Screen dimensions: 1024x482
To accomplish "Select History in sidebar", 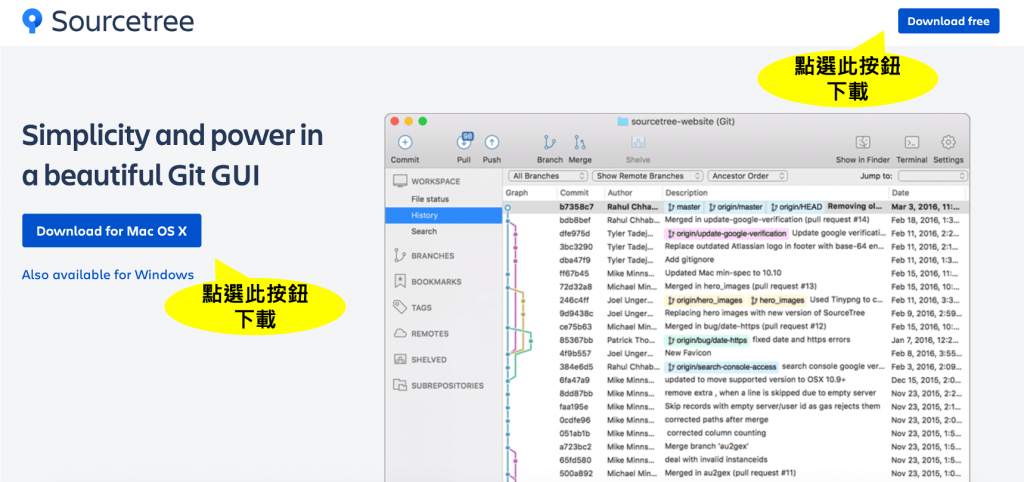I will (x=443, y=216).
